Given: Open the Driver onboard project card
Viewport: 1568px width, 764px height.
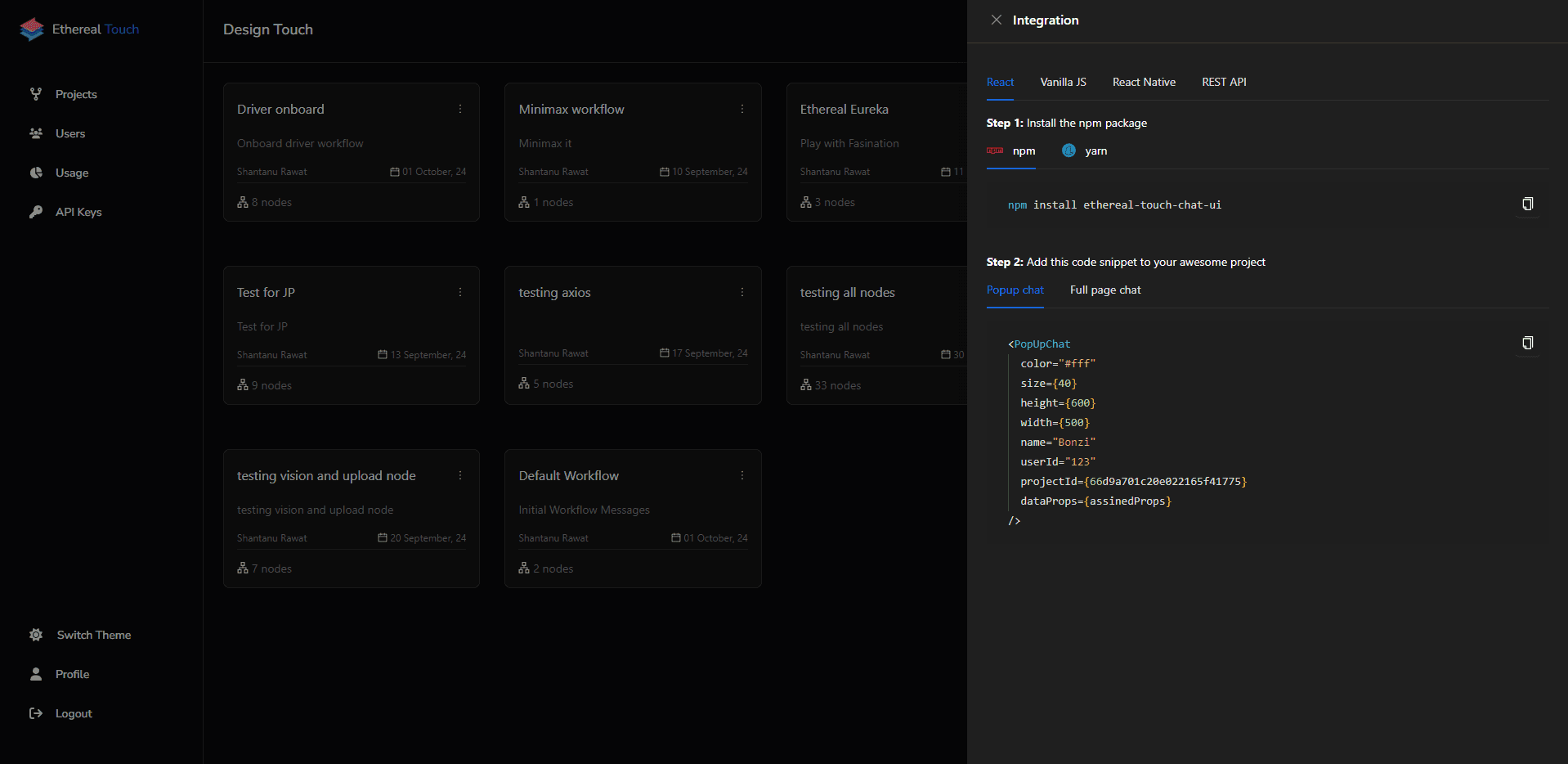Looking at the screenshot, I should point(352,152).
